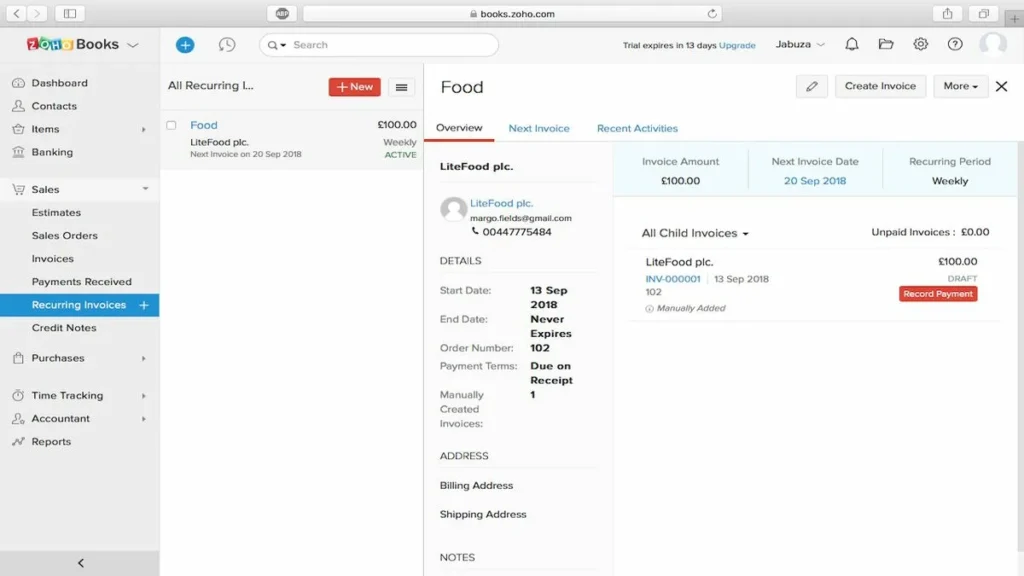Expand the All Child Invoices filter
1024x576 pixels.
(x=695, y=233)
